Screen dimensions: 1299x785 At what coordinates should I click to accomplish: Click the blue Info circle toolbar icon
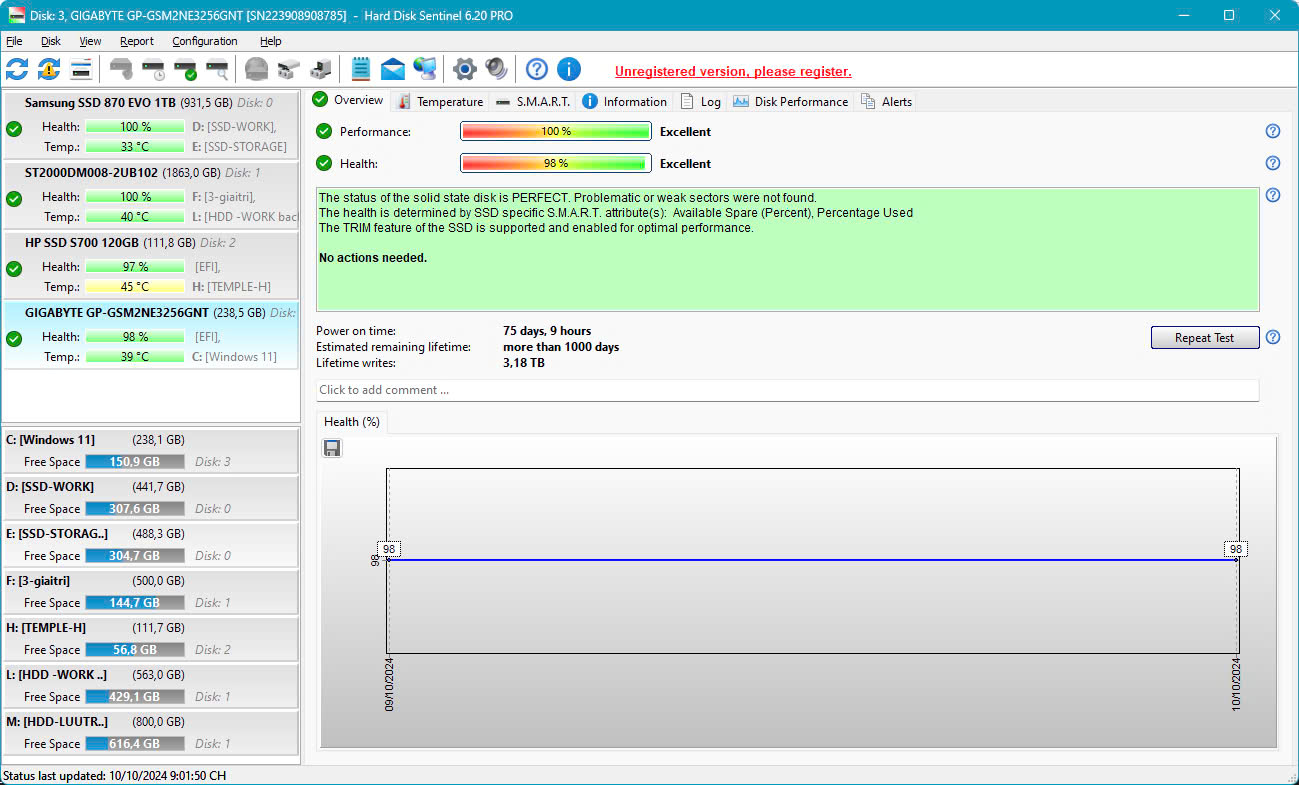coord(569,69)
